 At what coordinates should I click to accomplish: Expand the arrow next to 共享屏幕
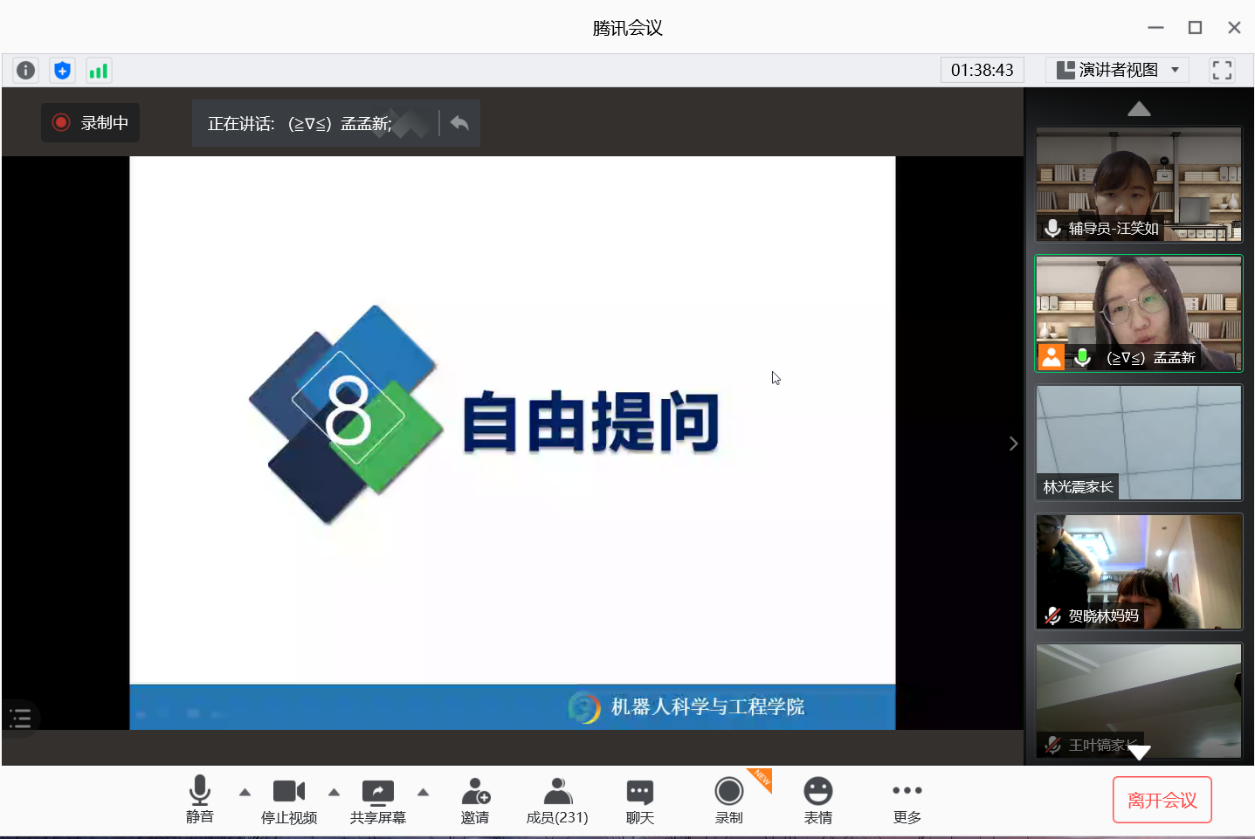(423, 792)
